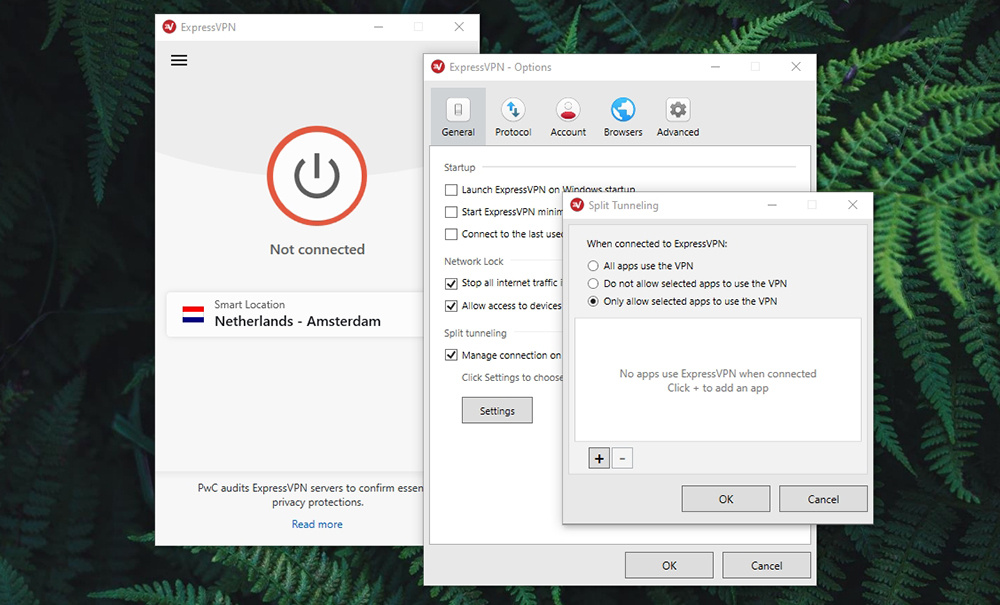Screen dimensions: 1000x605
Task: Click the minus icon to remove an app
Action: [x=622, y=458]
